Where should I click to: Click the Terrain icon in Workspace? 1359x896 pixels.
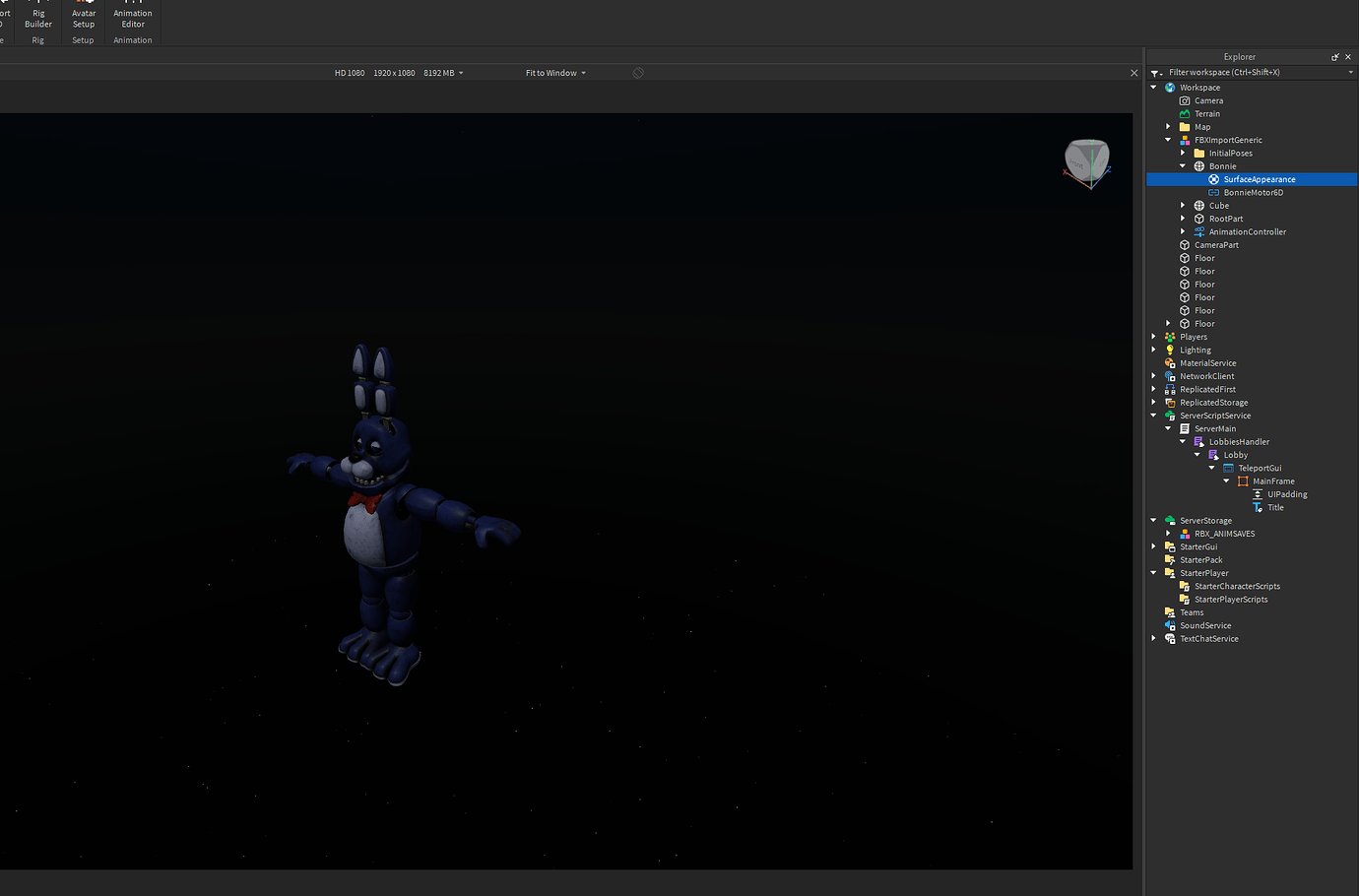point(1185,114)
